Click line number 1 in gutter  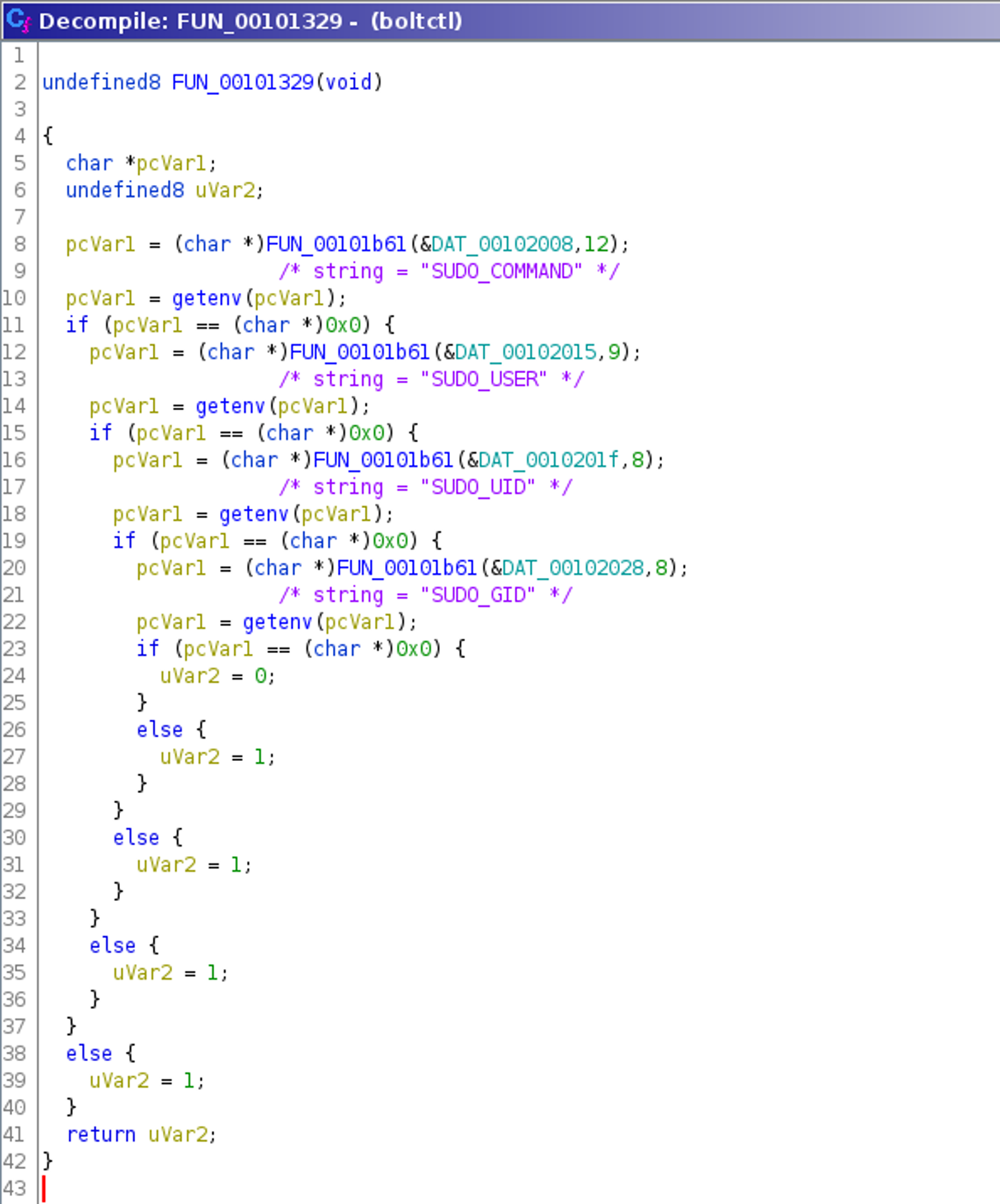tap(19, 56)
